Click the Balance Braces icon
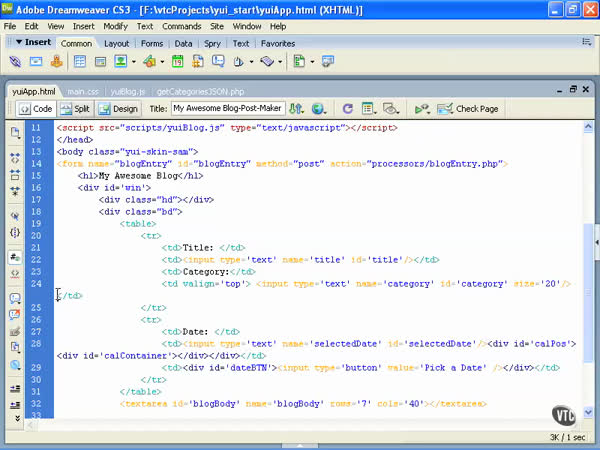Screen dimensions: 600x450 (15, 233)
